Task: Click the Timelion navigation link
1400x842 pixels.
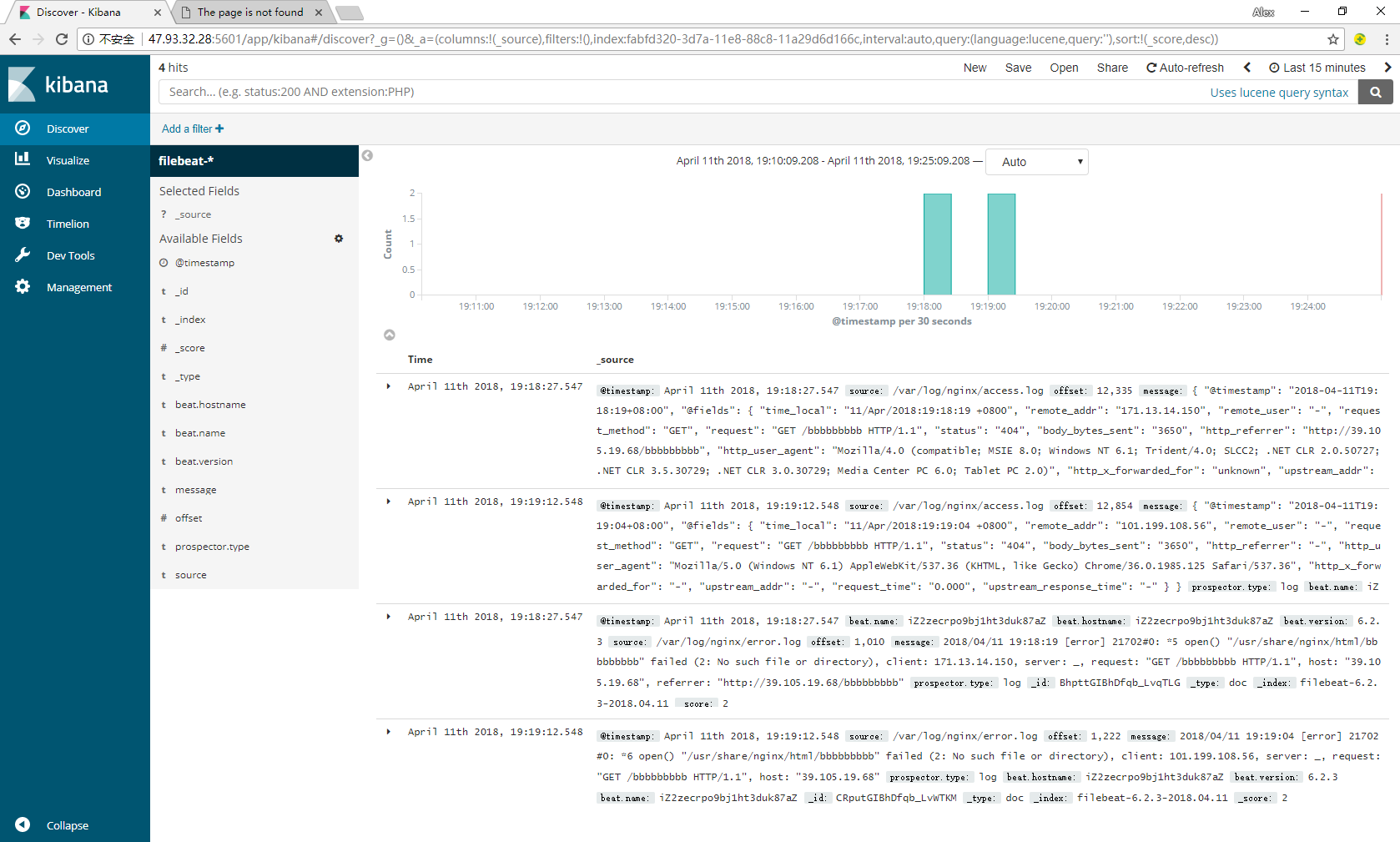Action: click(x=68, y=224)
